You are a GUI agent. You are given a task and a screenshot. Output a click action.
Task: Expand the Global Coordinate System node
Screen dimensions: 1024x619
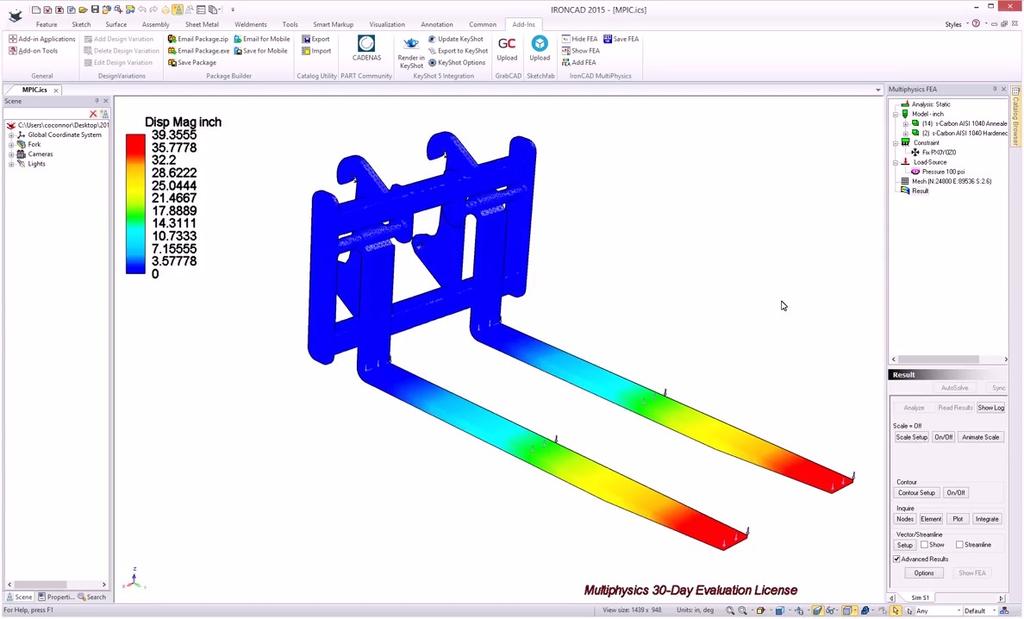pyautogui.click(x=11, y=135)
